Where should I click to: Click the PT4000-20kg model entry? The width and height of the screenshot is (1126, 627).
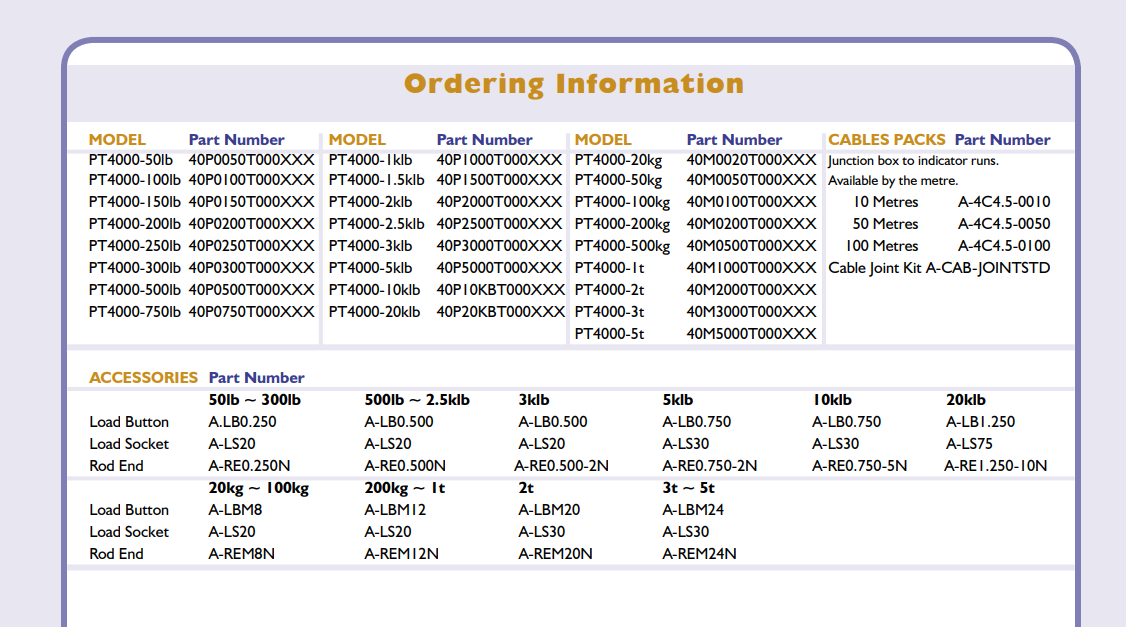click(618, 160)
